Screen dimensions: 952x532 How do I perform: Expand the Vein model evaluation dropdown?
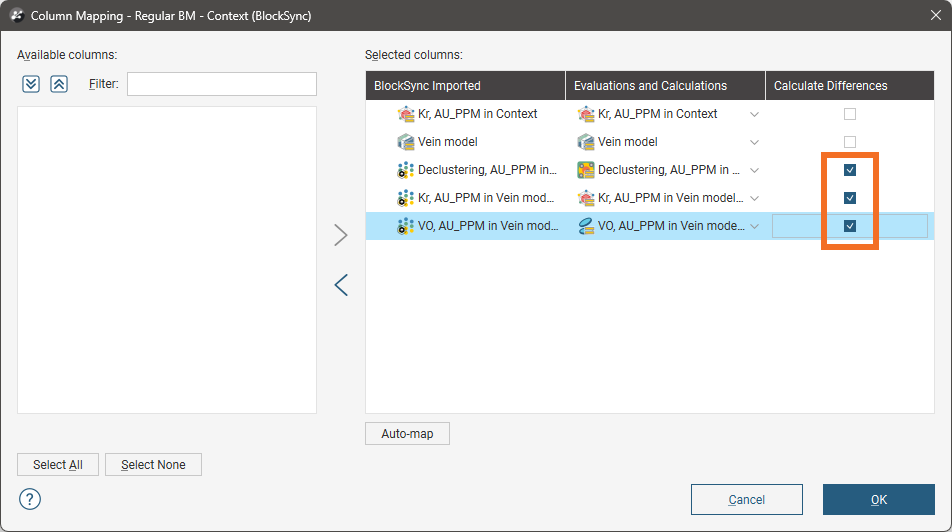point(754,142)
